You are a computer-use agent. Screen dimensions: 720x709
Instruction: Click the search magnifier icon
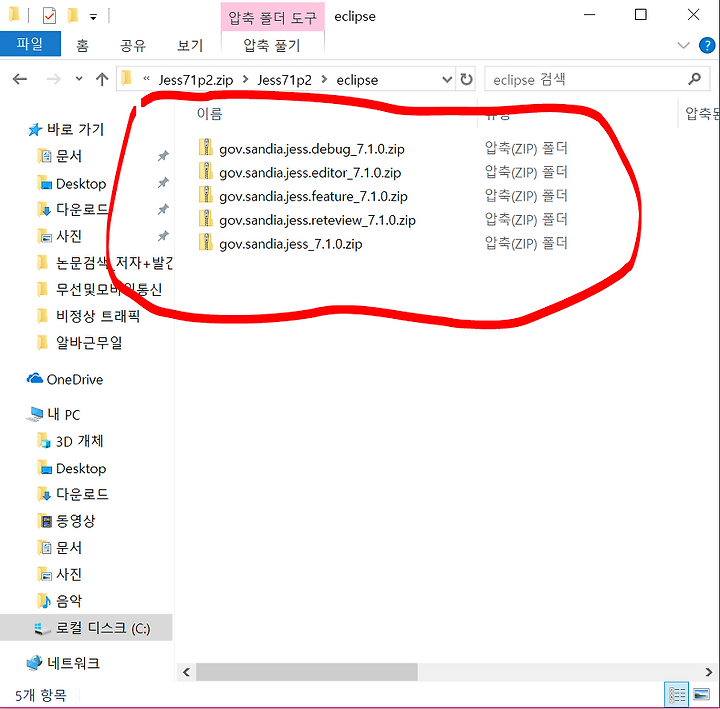695,79
